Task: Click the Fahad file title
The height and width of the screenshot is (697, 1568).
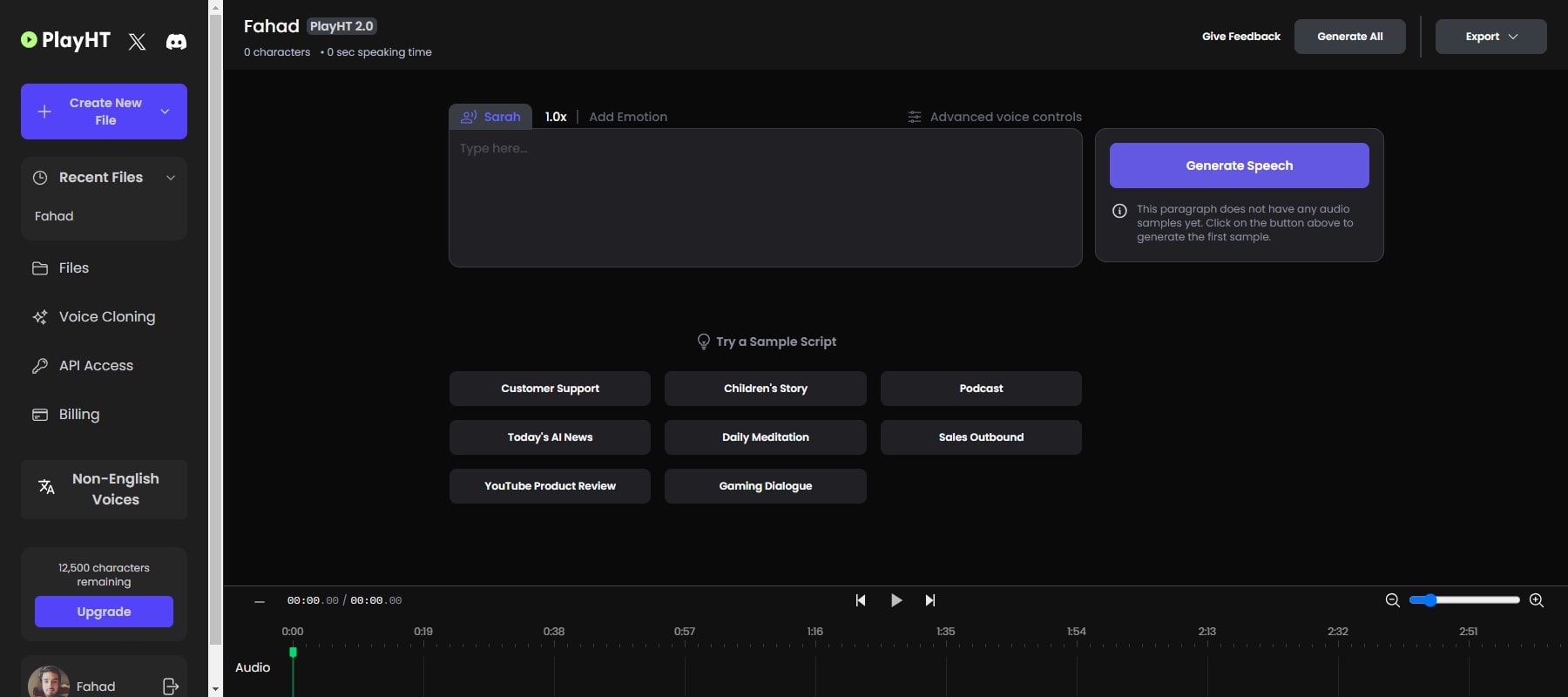Action: coord(272,26)
